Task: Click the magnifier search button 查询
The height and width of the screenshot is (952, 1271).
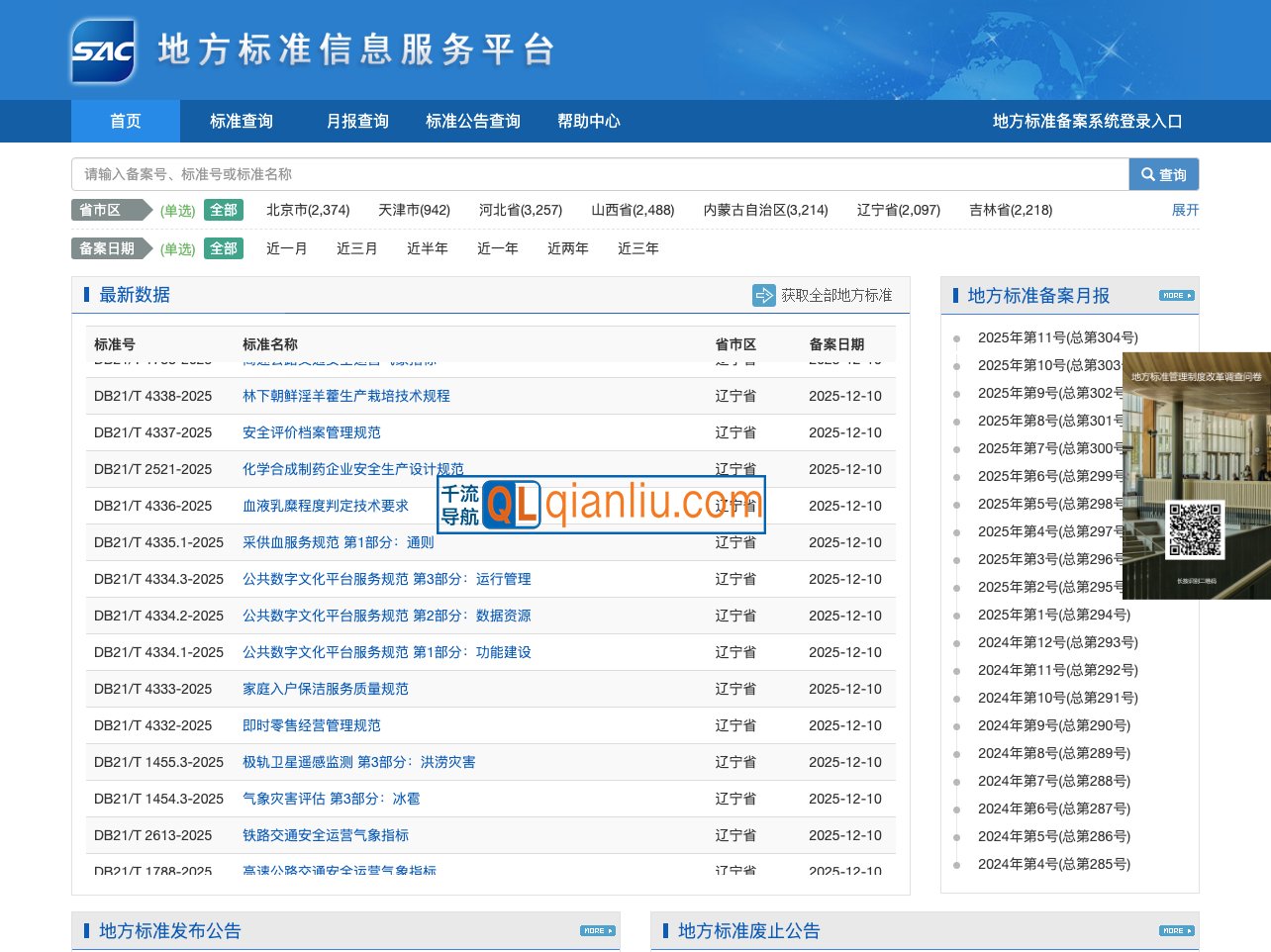Action: [x=1163, y=175]
